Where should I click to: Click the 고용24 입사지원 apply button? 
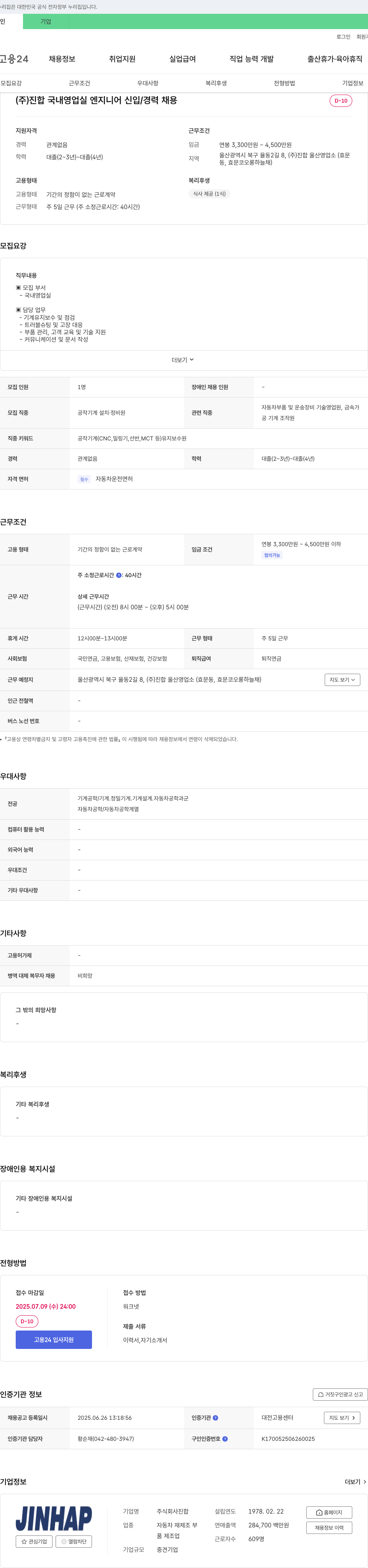pos(54,1340)
